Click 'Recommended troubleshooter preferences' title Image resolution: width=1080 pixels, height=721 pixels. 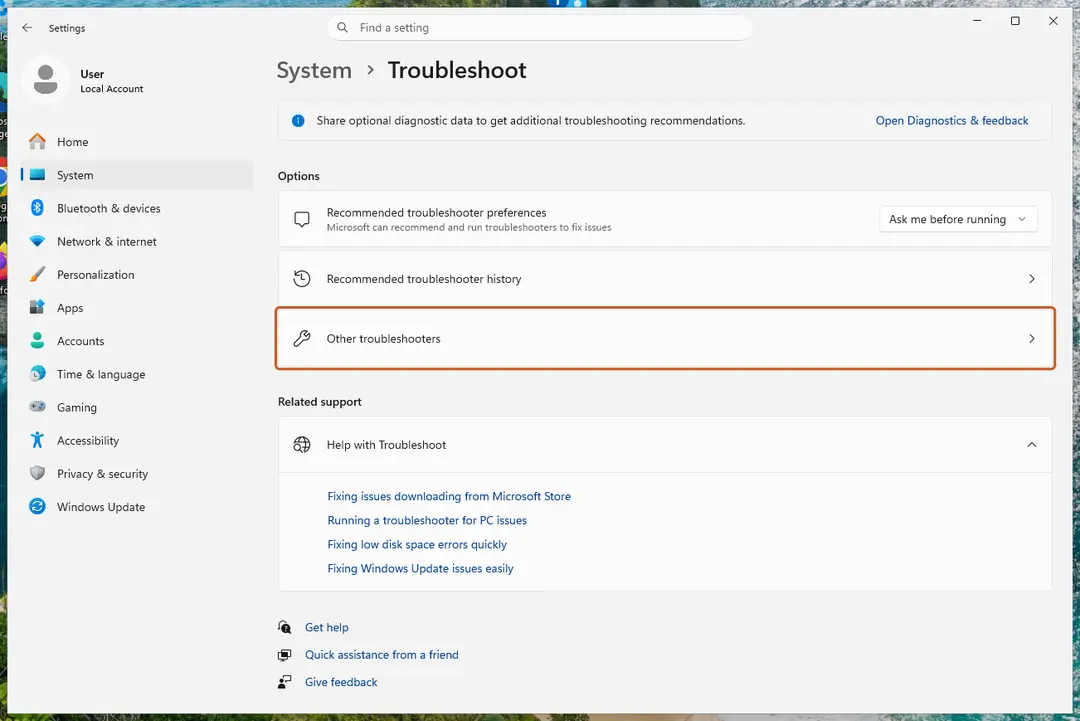[436, 212]
